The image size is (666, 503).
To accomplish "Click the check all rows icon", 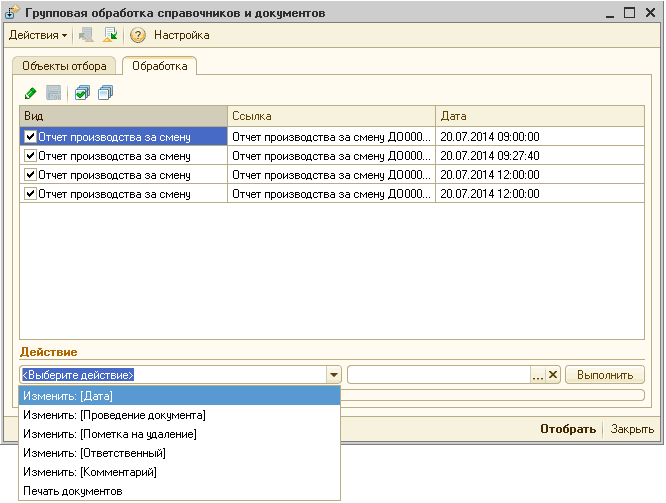I will (84, 93).
